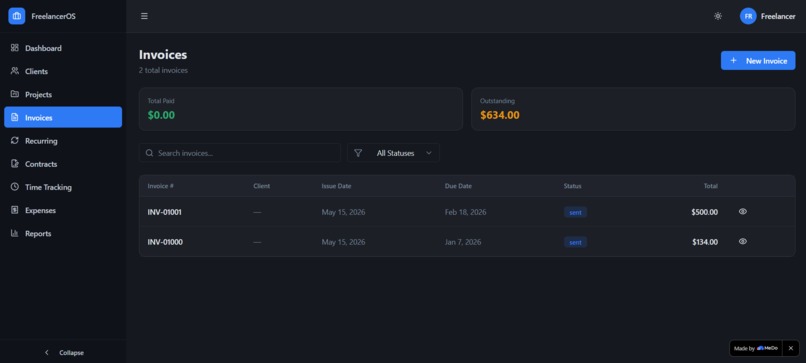Click the Time Tracking clock icon
Screen dimensions: 806x363
tap(14, 187)
